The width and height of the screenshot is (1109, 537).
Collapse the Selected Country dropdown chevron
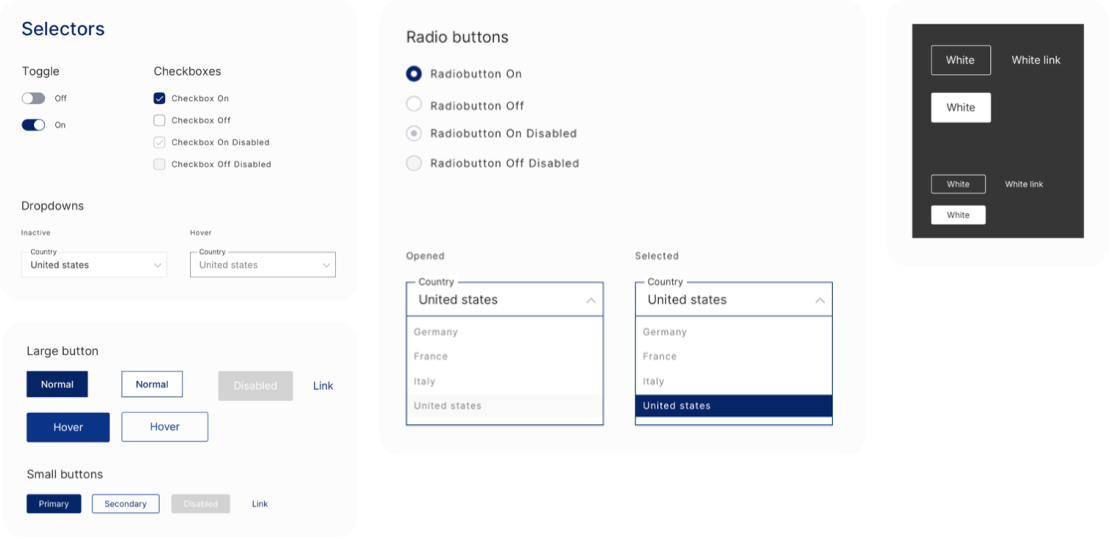tap(820, 301)
